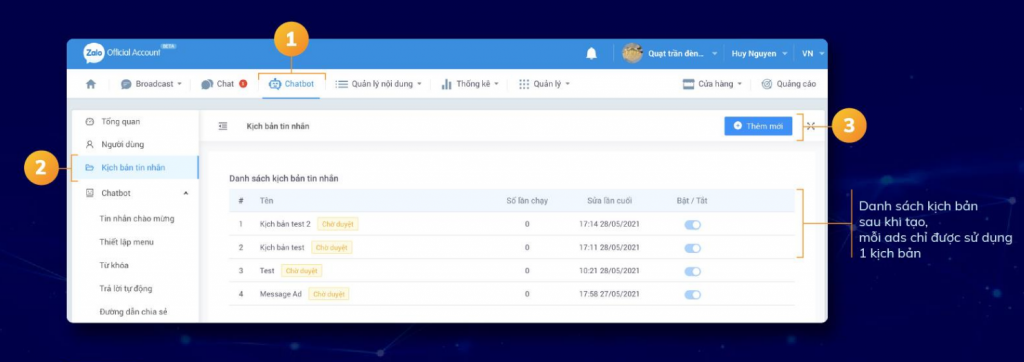Expand the Thống kê dropdown
Image resolution: width=1024 pixels, height=362 pixels.
pyautogui.click(x=470, y=84)
